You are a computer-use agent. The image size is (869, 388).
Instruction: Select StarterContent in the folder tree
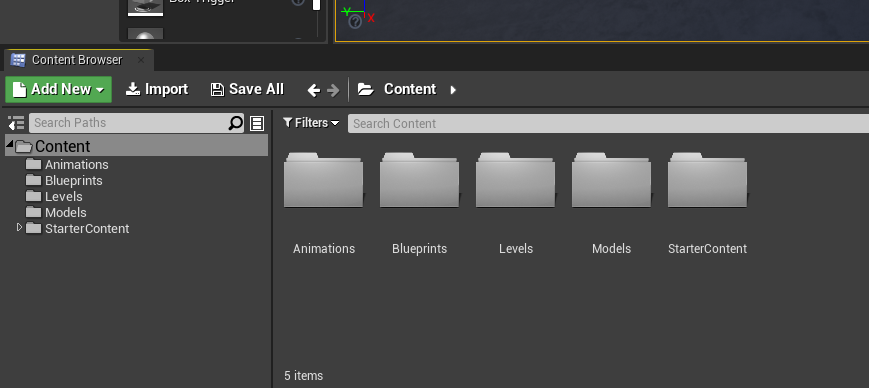(x=87, y=229)
